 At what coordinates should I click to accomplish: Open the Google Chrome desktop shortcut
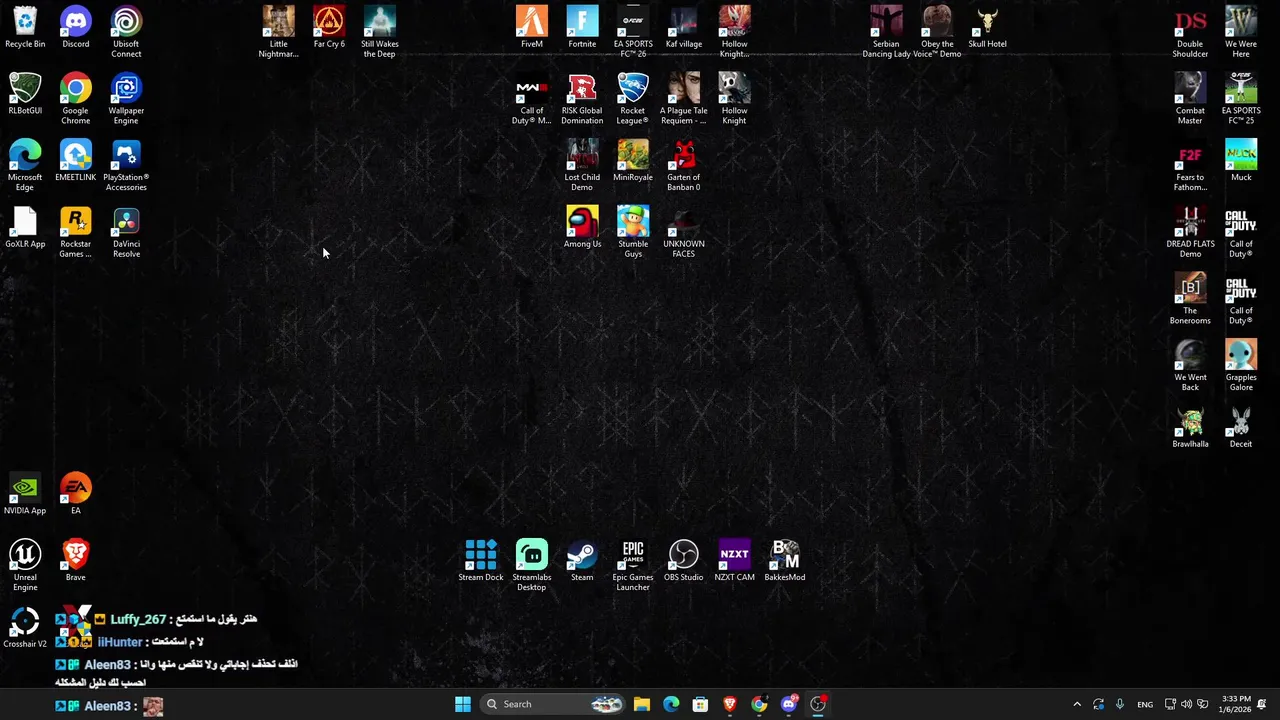[75, 98]
